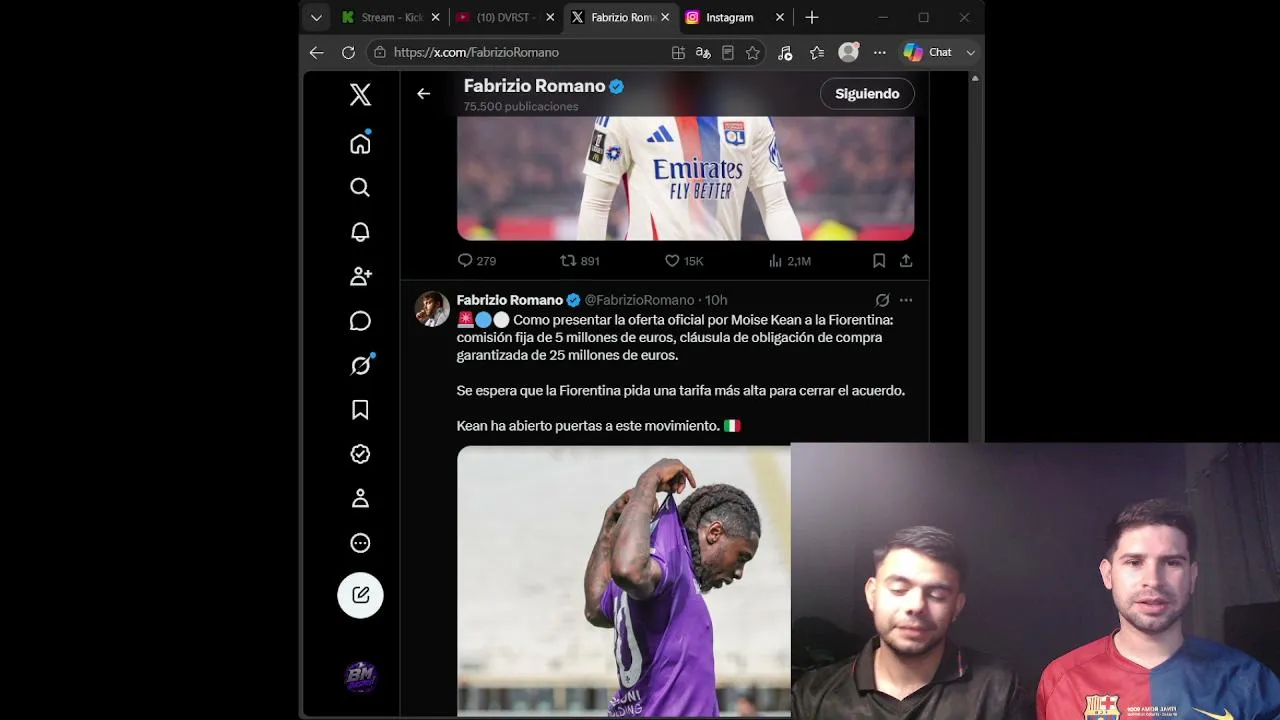Go to Home in X sidebar

click(x=360, y=143)
